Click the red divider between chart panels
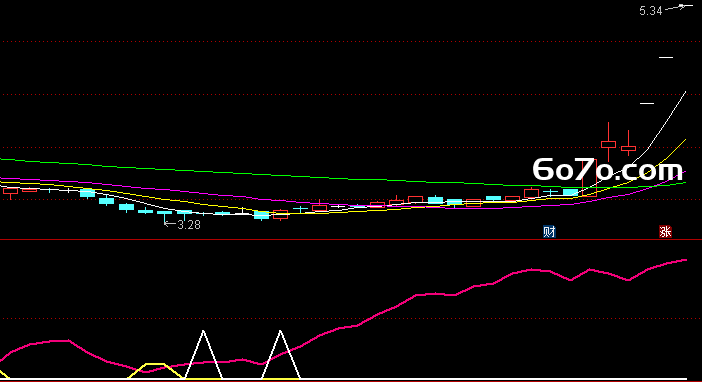 pos(351,240)
